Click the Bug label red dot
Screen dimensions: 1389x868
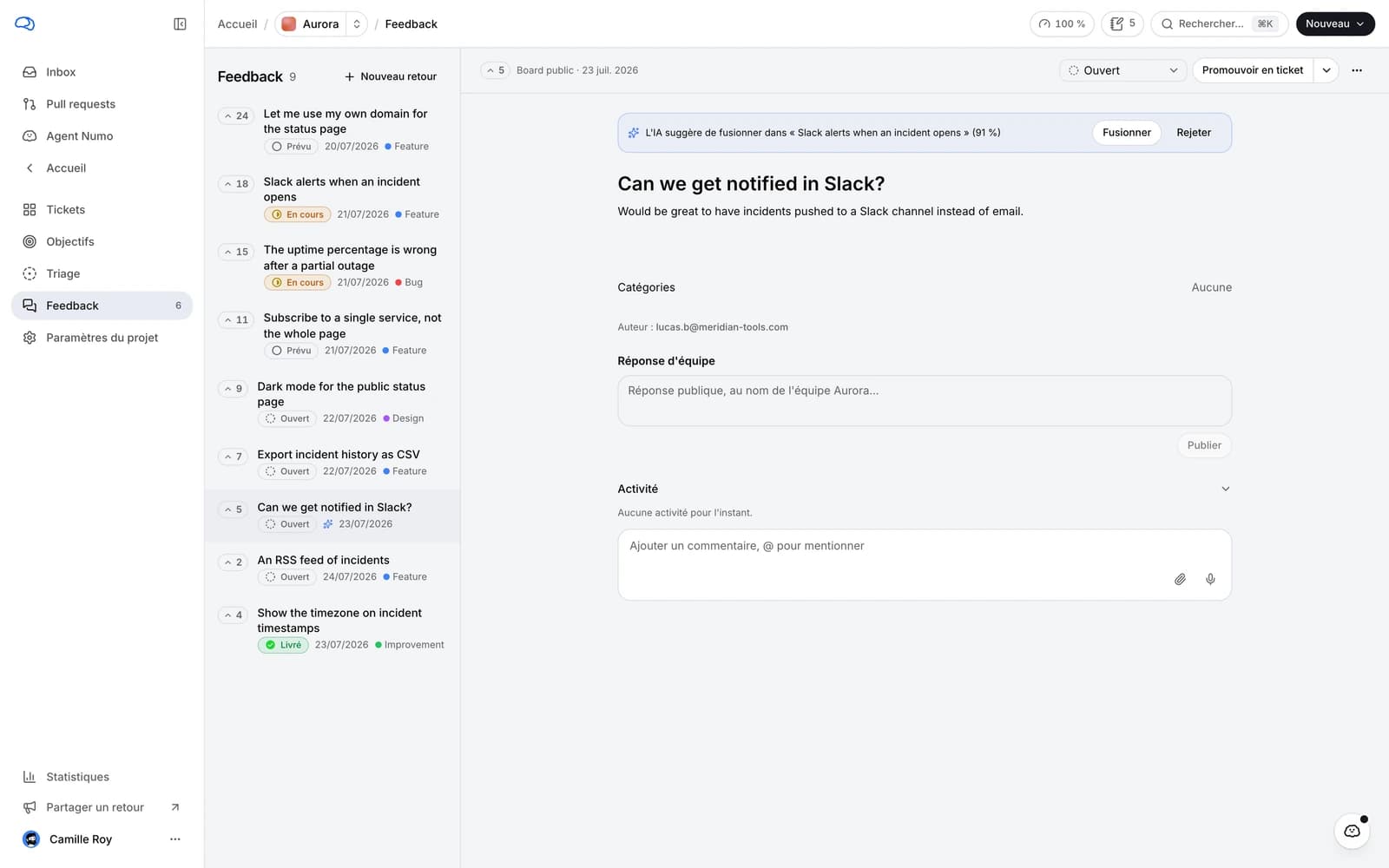point(398,282)
